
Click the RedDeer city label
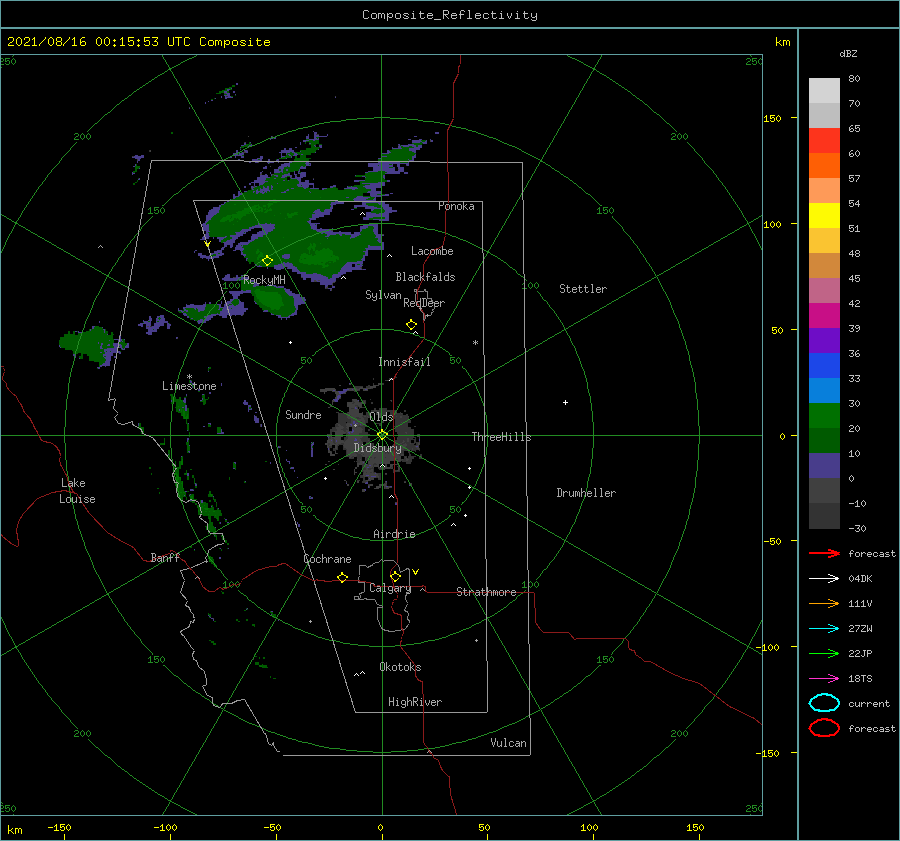[x=424, y=303]
